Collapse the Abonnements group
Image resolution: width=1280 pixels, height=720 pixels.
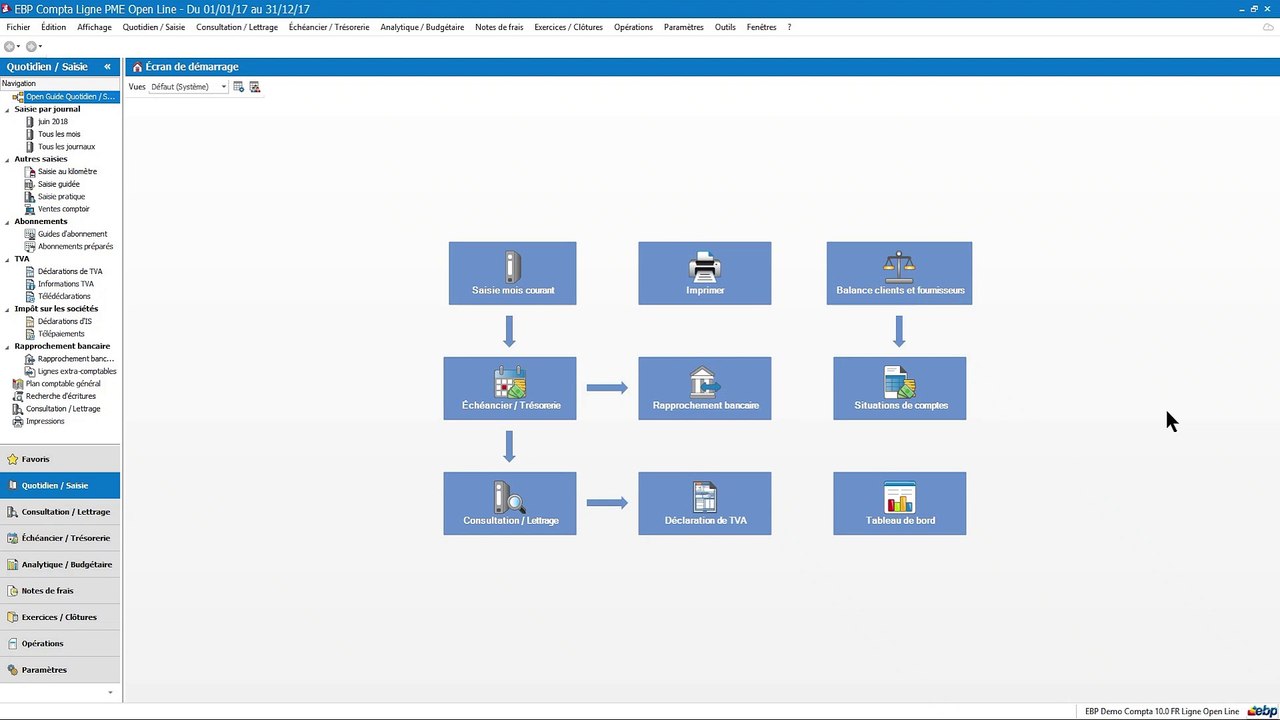pos(7,221)
